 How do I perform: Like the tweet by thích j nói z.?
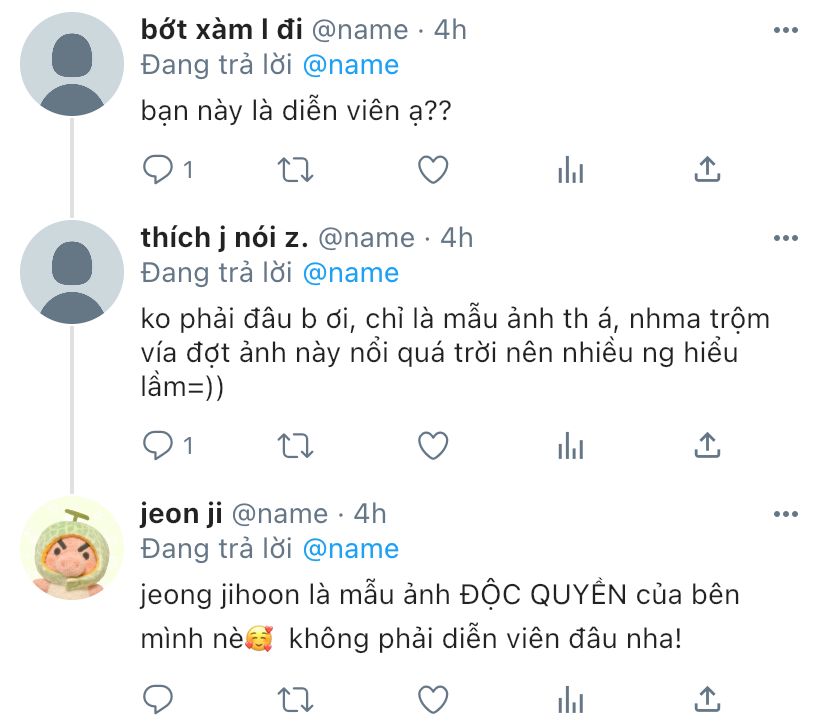click(x=432, y=443)
